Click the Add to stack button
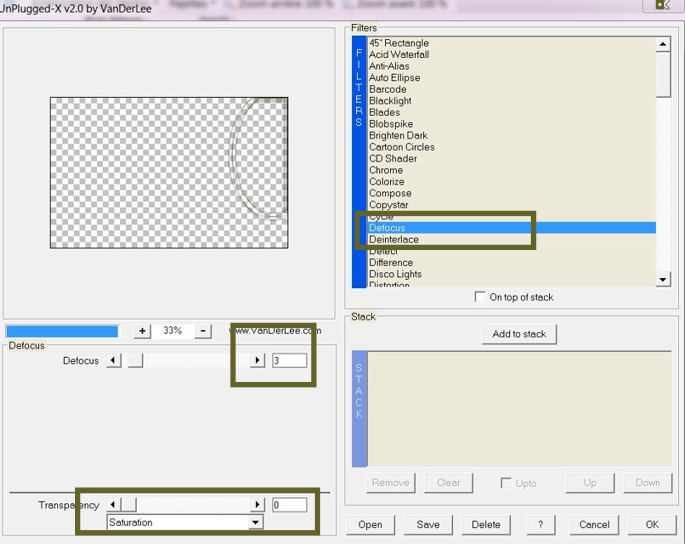This screenshot has width=685, height=544. coord(519,334)
